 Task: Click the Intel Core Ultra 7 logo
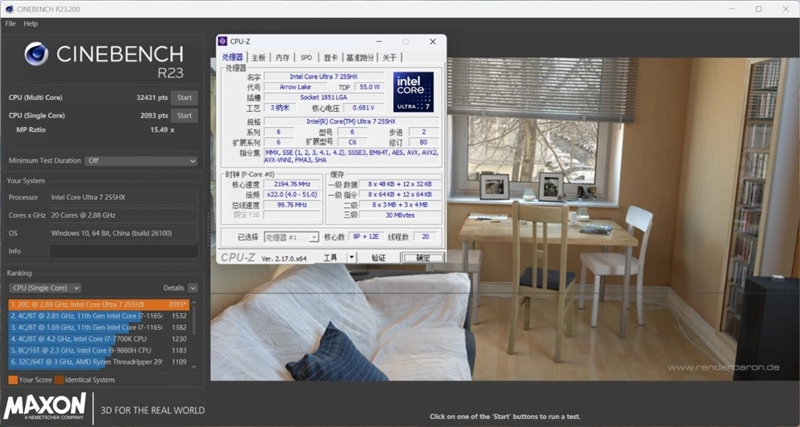(x=413, y=92)
